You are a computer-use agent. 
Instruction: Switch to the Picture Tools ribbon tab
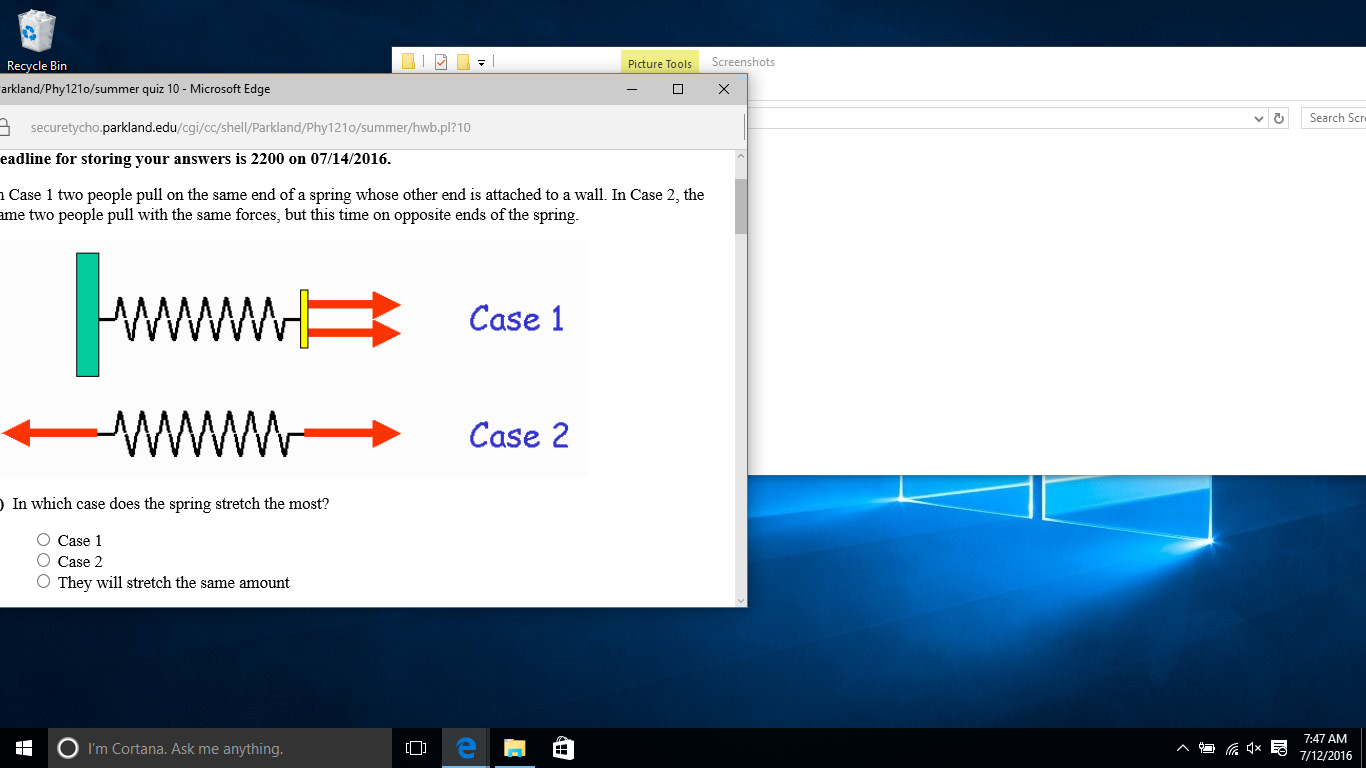point(660,63)
